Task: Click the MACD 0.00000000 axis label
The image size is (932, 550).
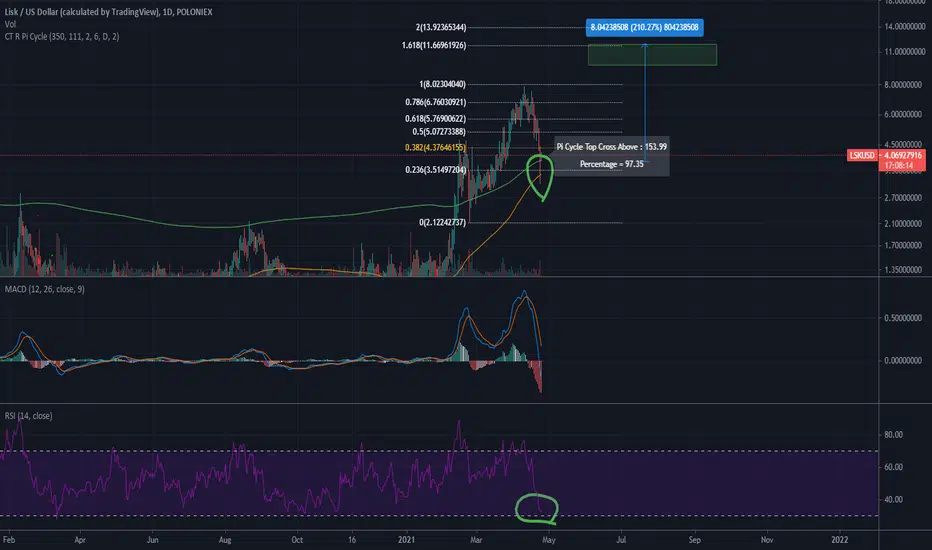Action: pyautogui.click(x=905, y=360)
